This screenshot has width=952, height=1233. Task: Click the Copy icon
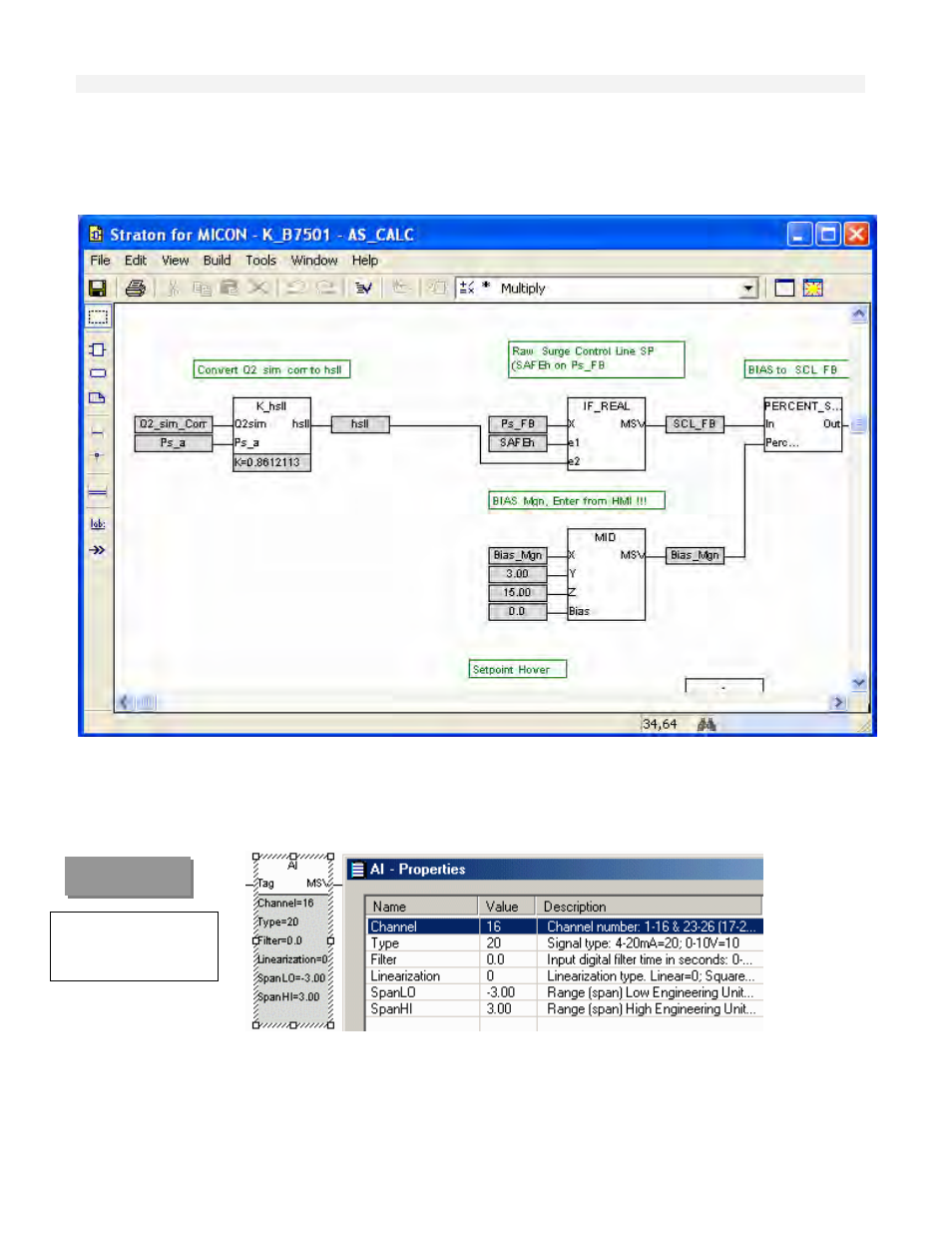202,289
